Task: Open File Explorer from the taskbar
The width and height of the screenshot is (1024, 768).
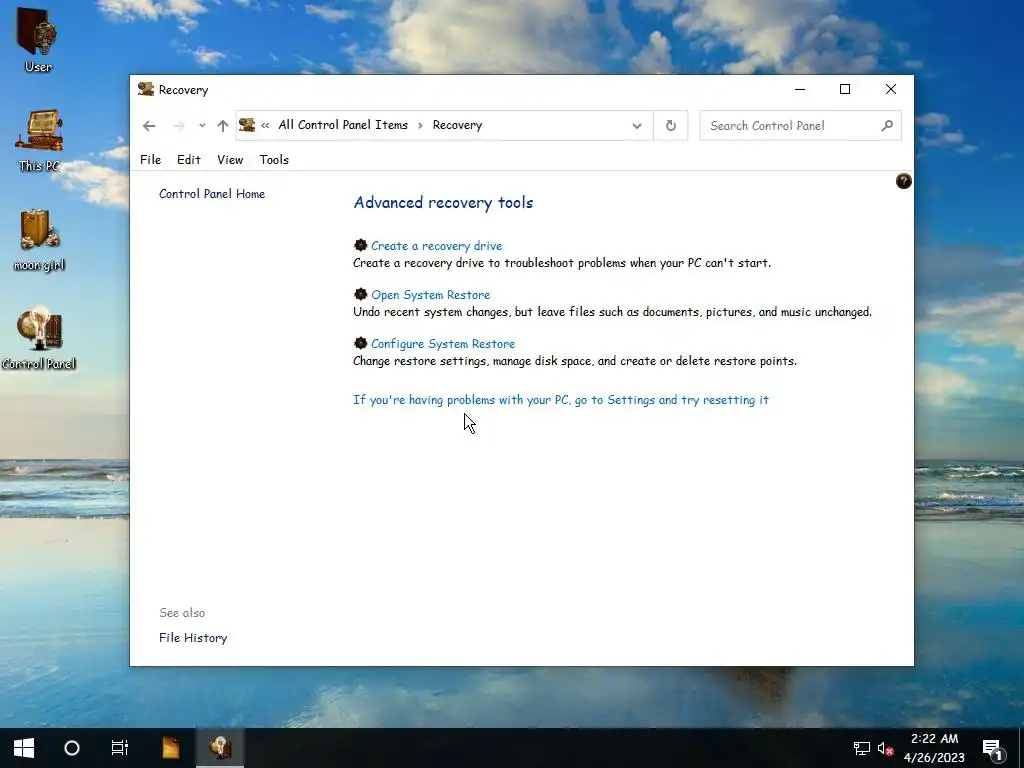Action: click(x=170, y=748)
